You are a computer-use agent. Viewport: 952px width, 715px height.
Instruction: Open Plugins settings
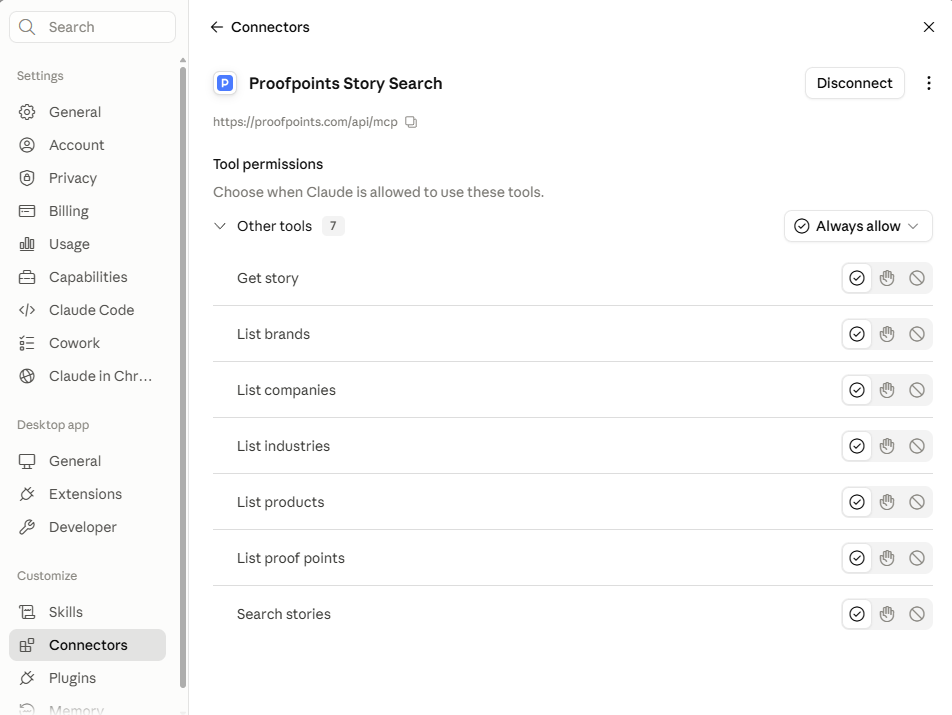87,678
